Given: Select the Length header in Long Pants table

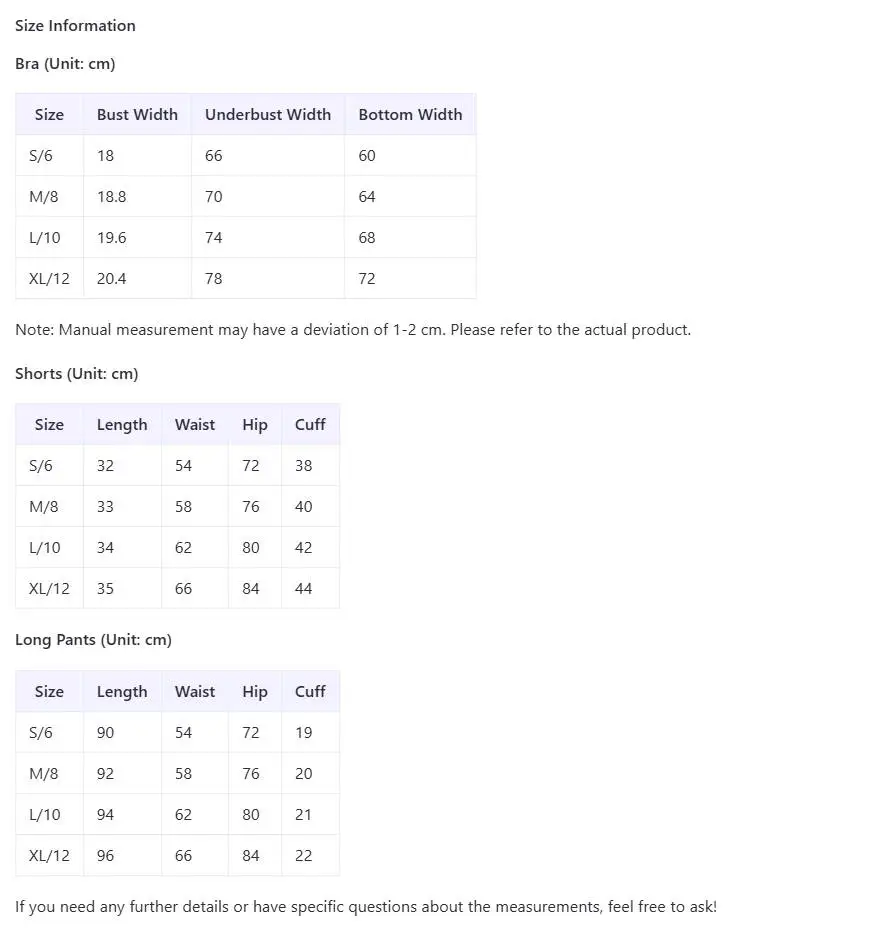Looking at the screenshot, I should [x=122, y=692].
